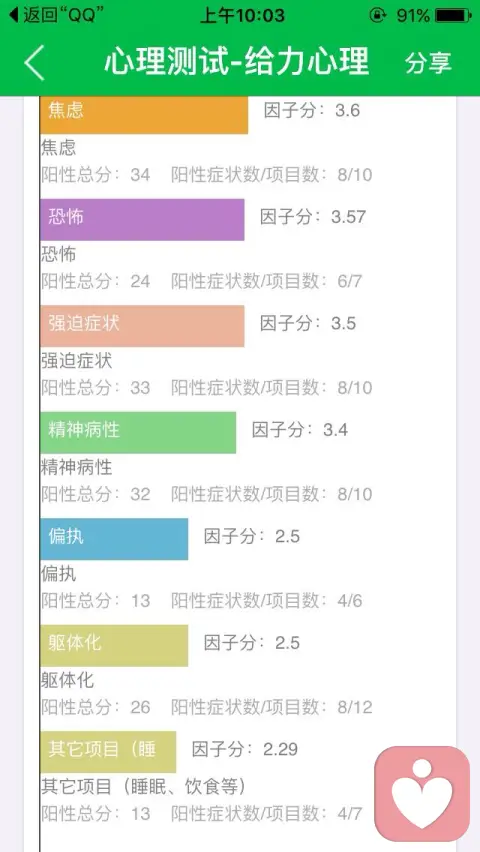The image size is (480, 852).
Task: Select the salmon 强迫症状 bar
Action: [142, 325]
